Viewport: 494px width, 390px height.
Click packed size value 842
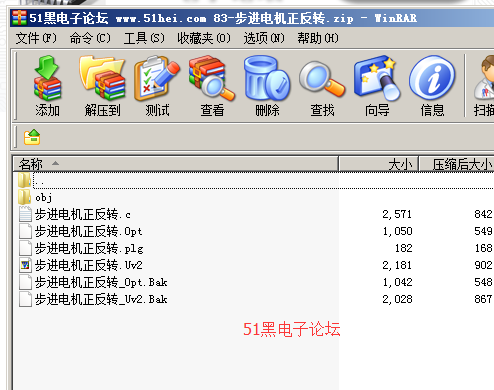[483, 214]
